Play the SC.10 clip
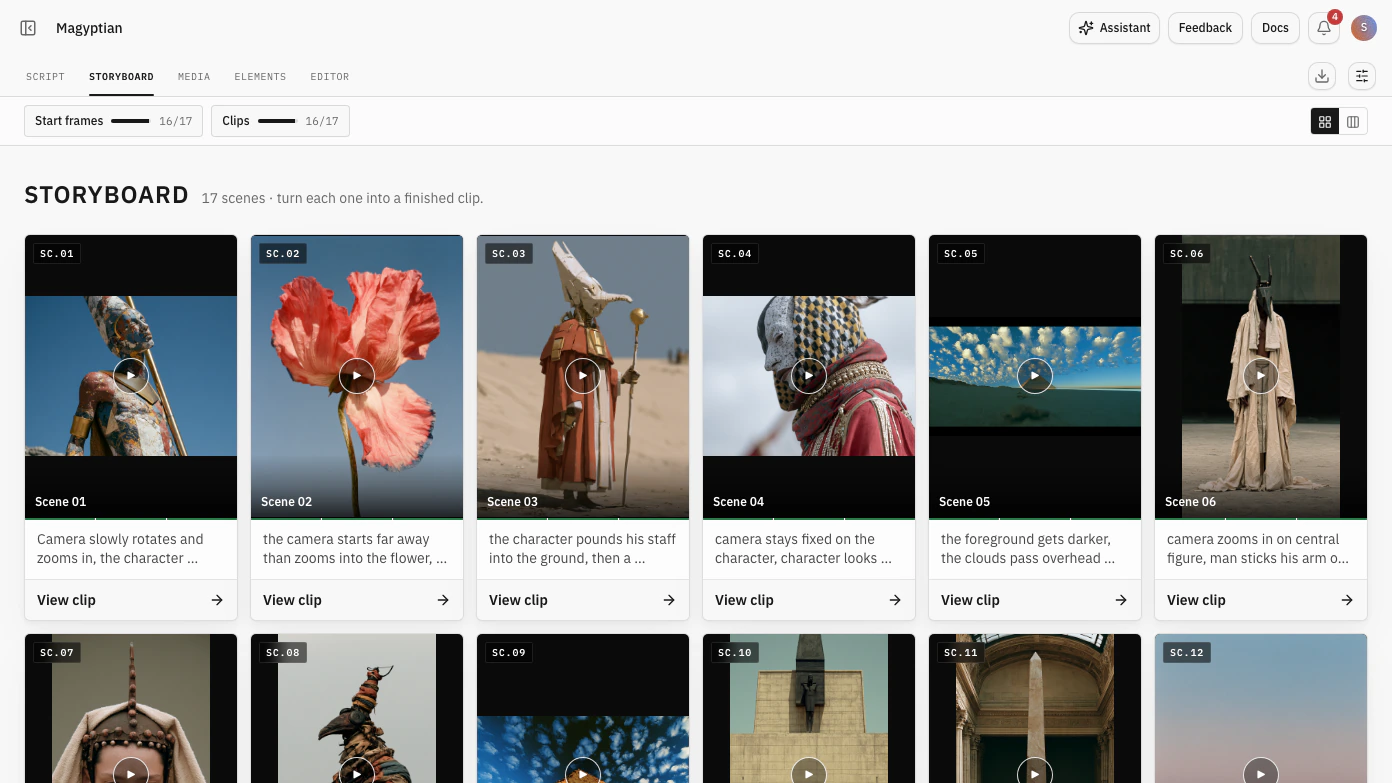 (809, 773)
